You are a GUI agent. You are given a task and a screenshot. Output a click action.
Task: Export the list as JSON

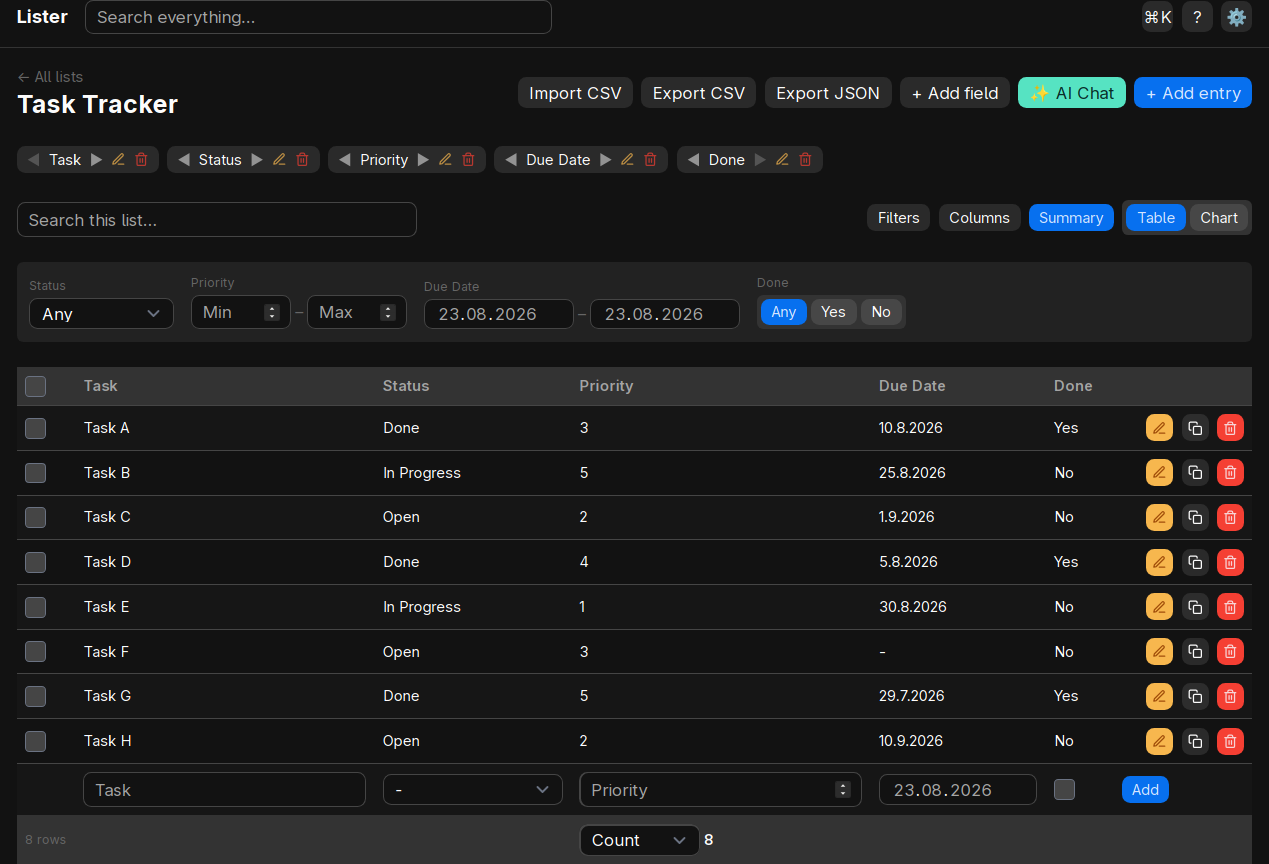click(x=828, y=93)
